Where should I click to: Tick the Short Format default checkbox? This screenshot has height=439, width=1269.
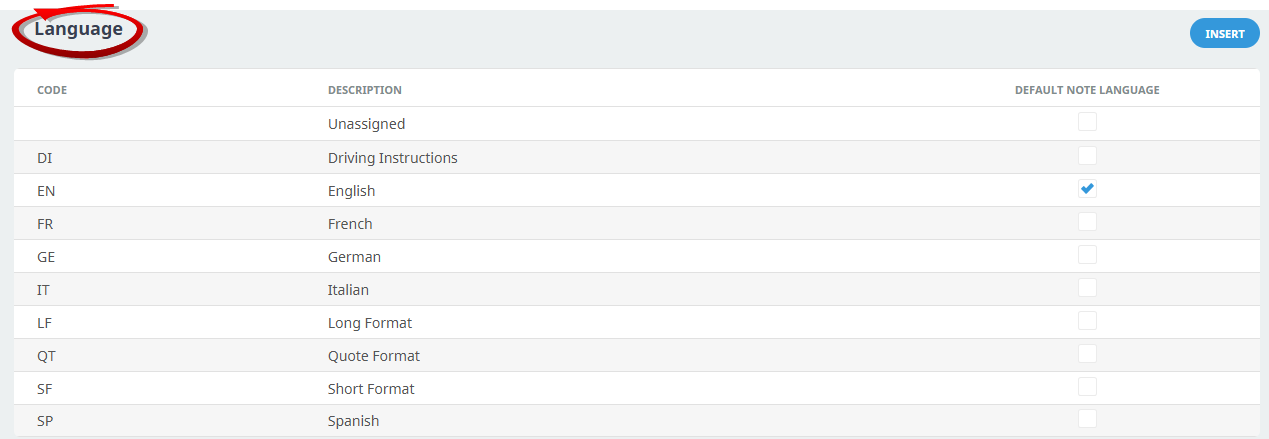[x=1087, y=387]
